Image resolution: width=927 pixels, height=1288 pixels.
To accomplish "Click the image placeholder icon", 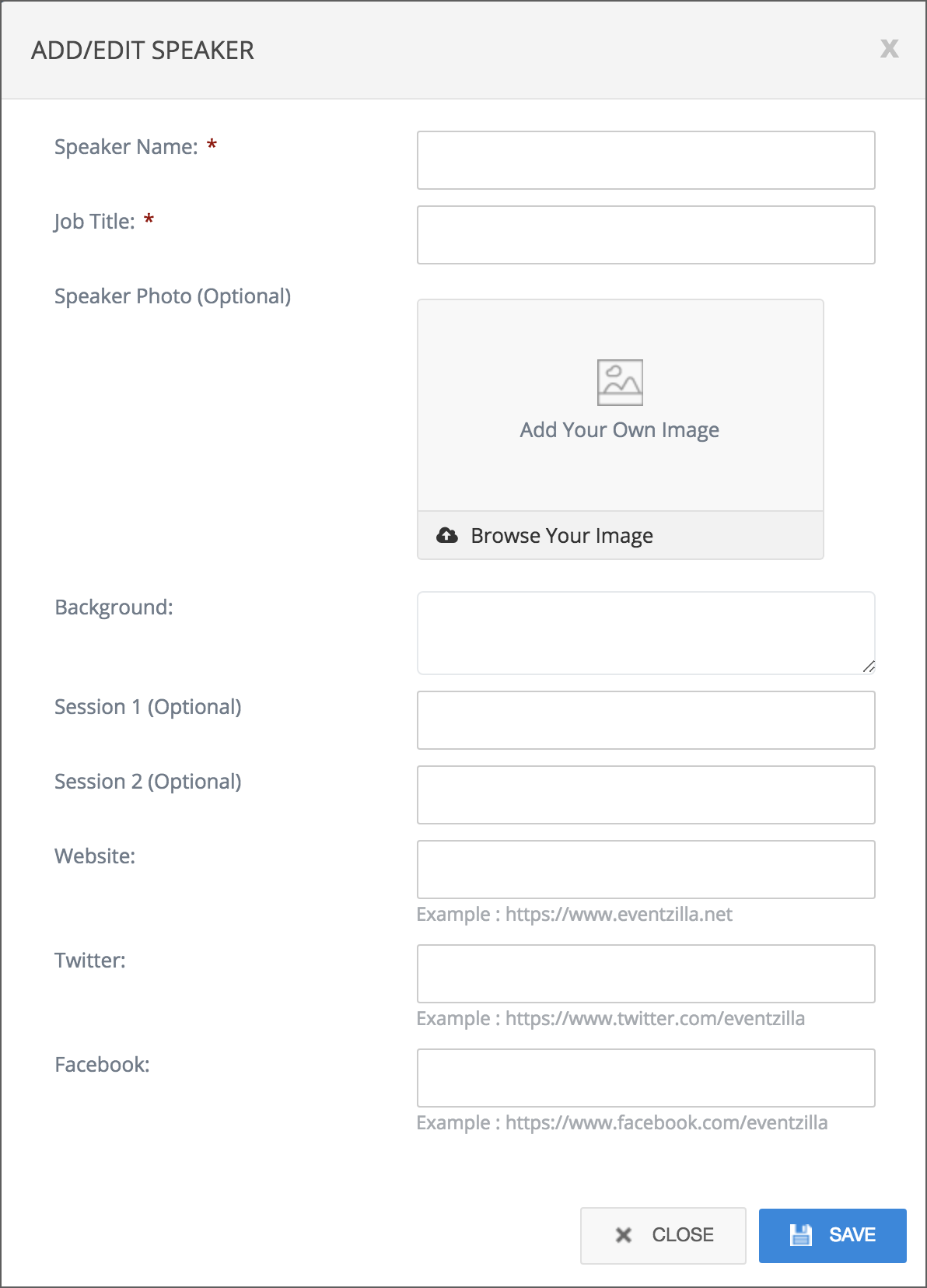I will point(620,382).
